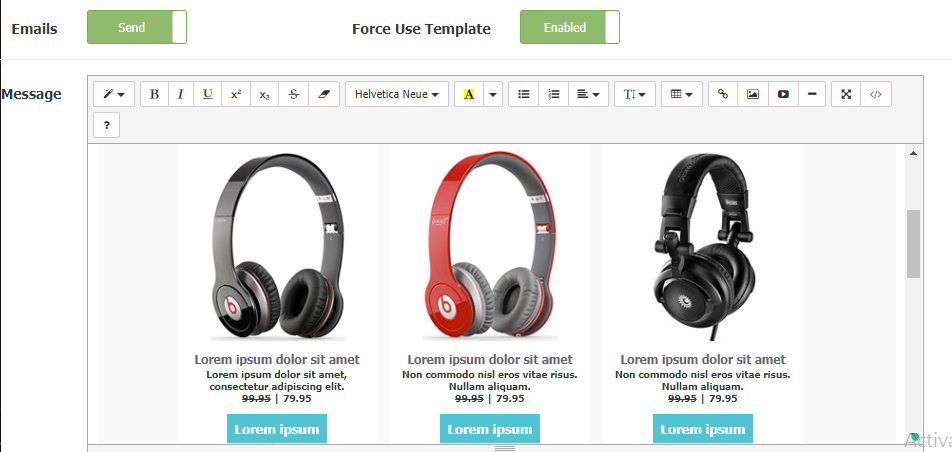
Task: Apply superscript formatting
Action: [236, 94]
